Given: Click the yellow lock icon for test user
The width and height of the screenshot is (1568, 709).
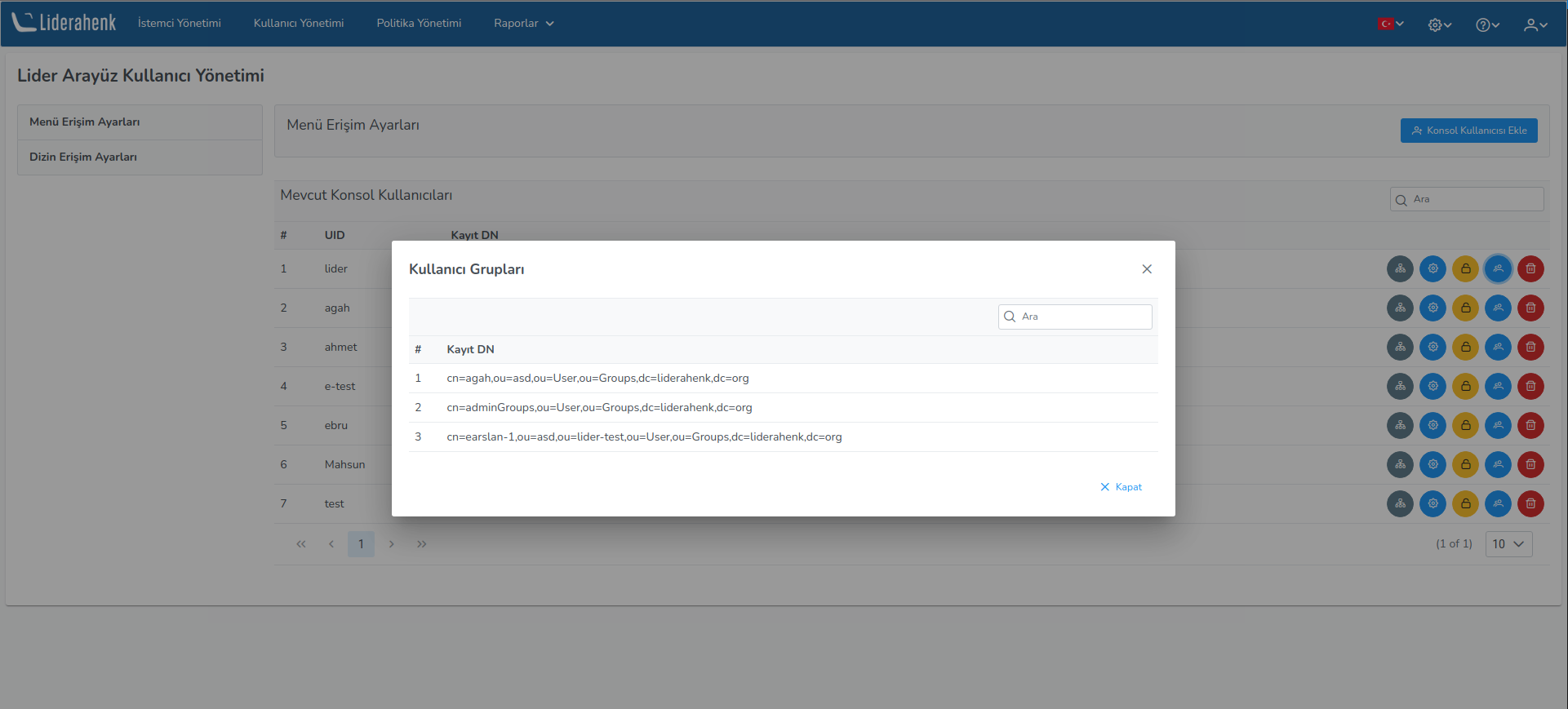Looking at the screenshot, I should click(1465, 503).
